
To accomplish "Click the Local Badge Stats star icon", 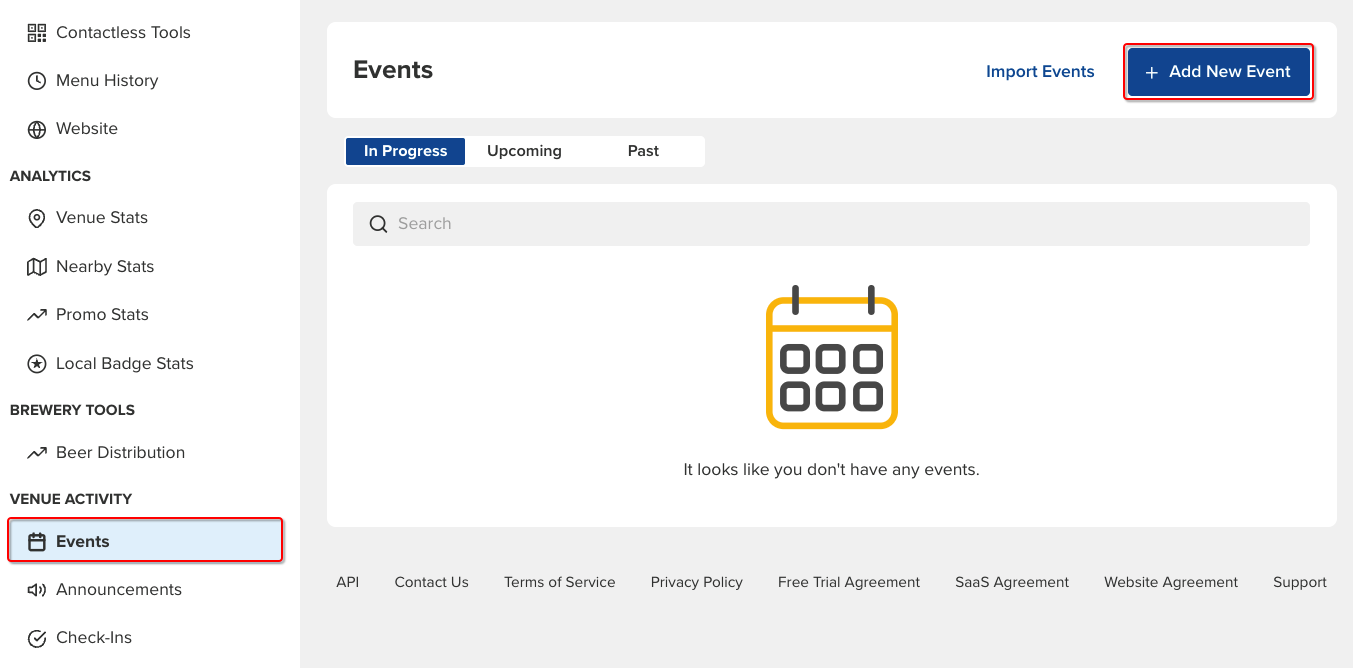I will (37, 364).
